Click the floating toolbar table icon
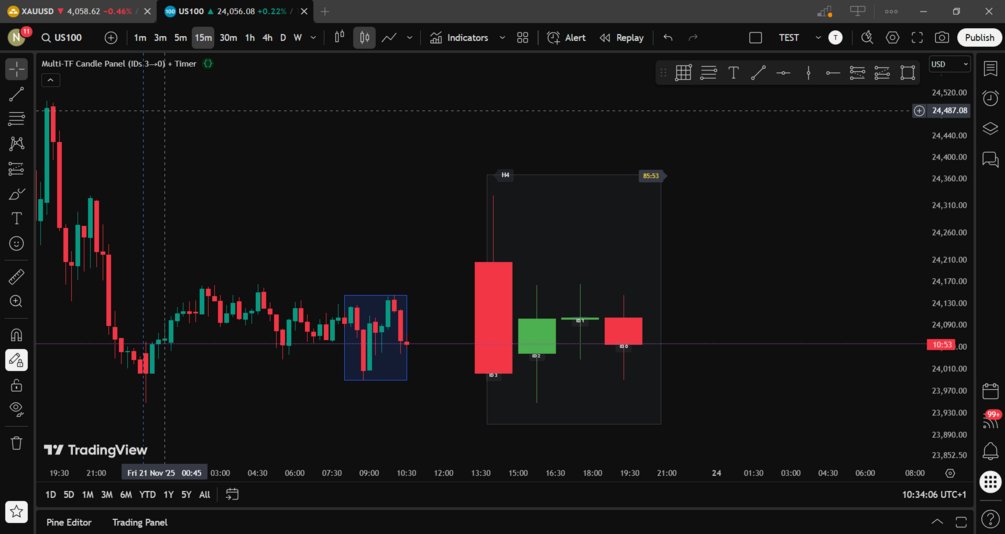This screenshot has width=1005, height=534. click(x=683, y=73)
